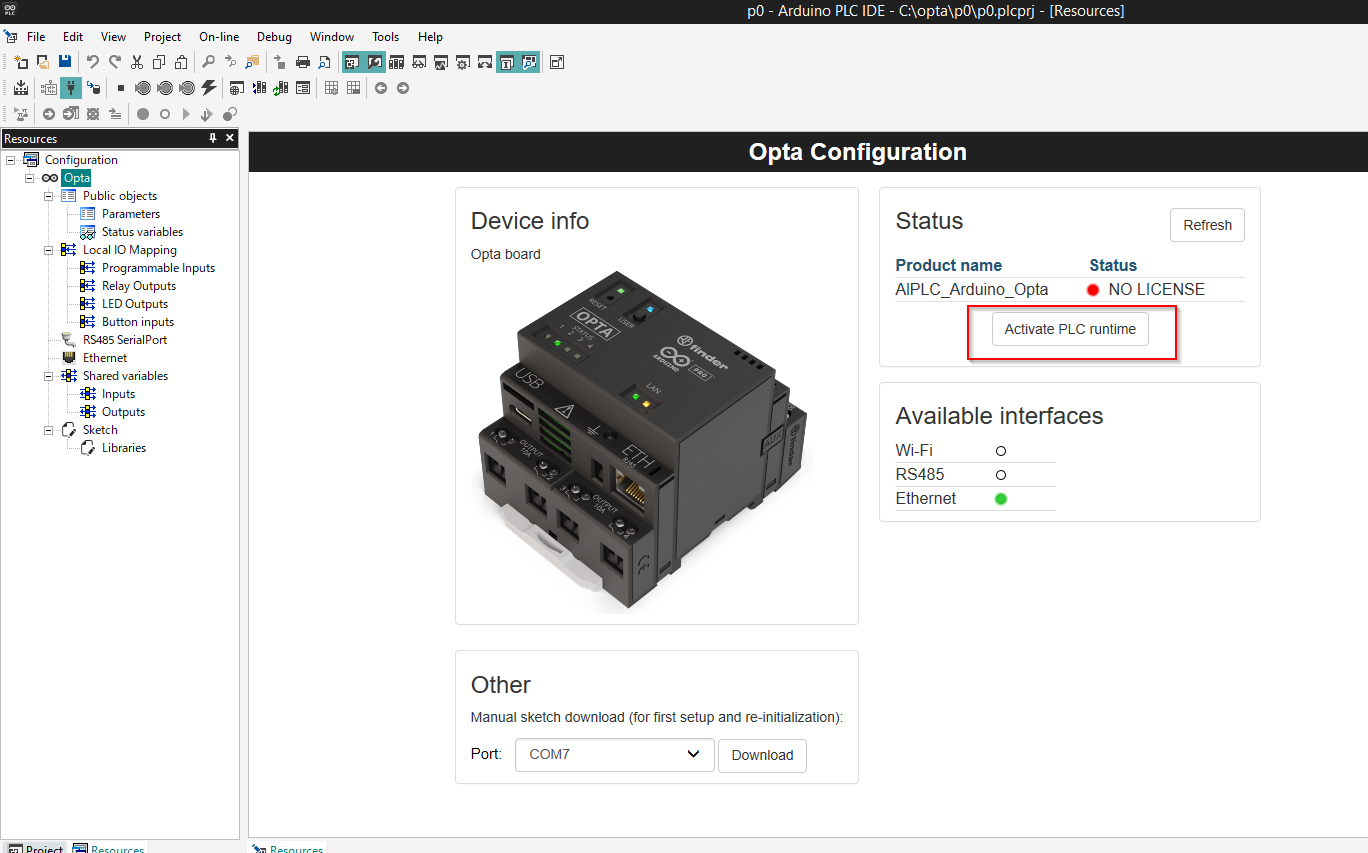Click the Compile project factory icon
Image resolution: width=1368 pixels, height=853 pixels.
pos(21,88)
